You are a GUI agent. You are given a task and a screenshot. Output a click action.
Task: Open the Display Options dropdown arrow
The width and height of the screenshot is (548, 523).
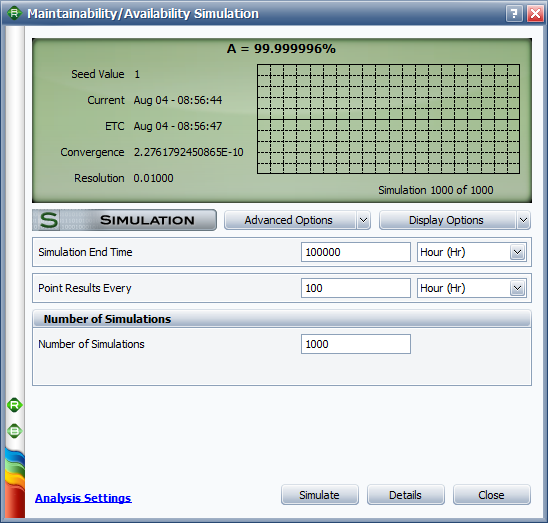[x=523, y=220]
